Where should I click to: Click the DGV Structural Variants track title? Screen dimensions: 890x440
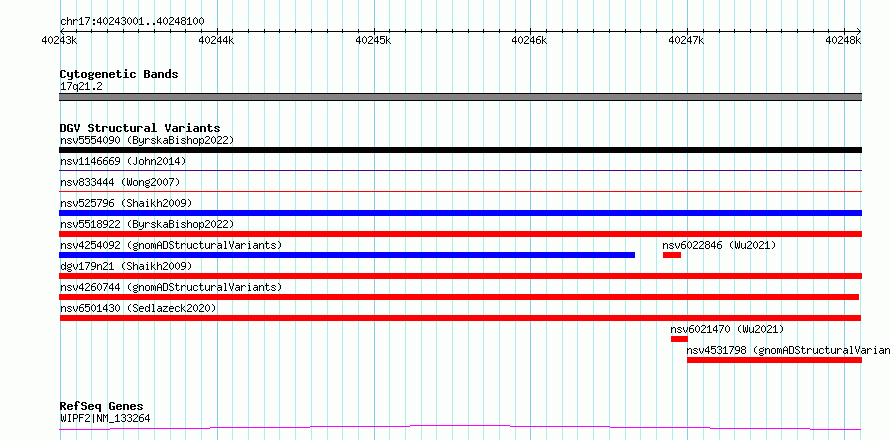140,128
